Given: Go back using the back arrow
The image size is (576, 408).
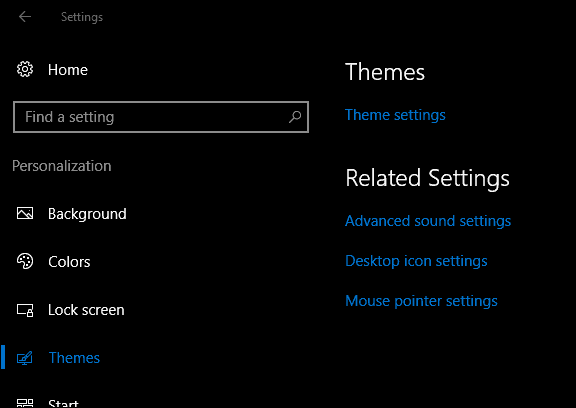Looking at the screenshot, I should 25,17.
